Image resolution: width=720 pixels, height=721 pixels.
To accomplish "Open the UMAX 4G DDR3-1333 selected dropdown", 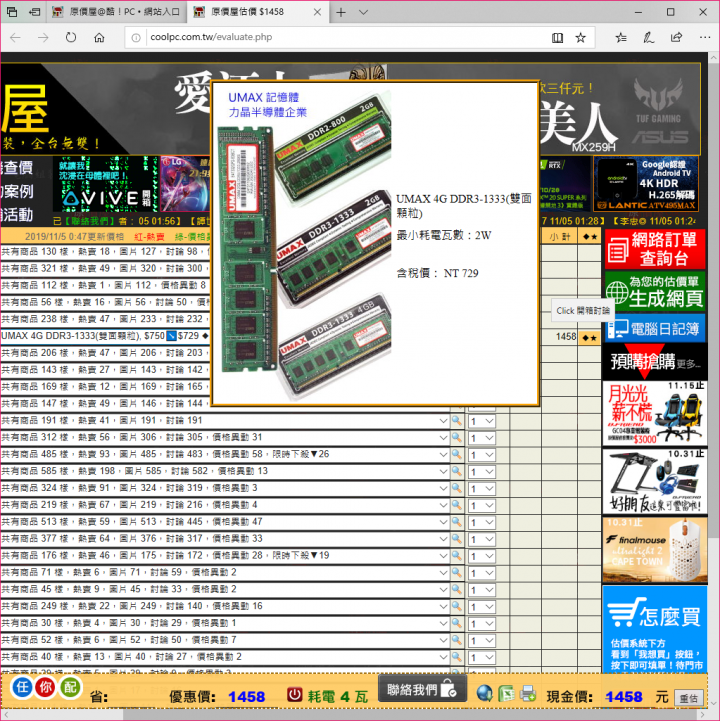I will 105,336.
